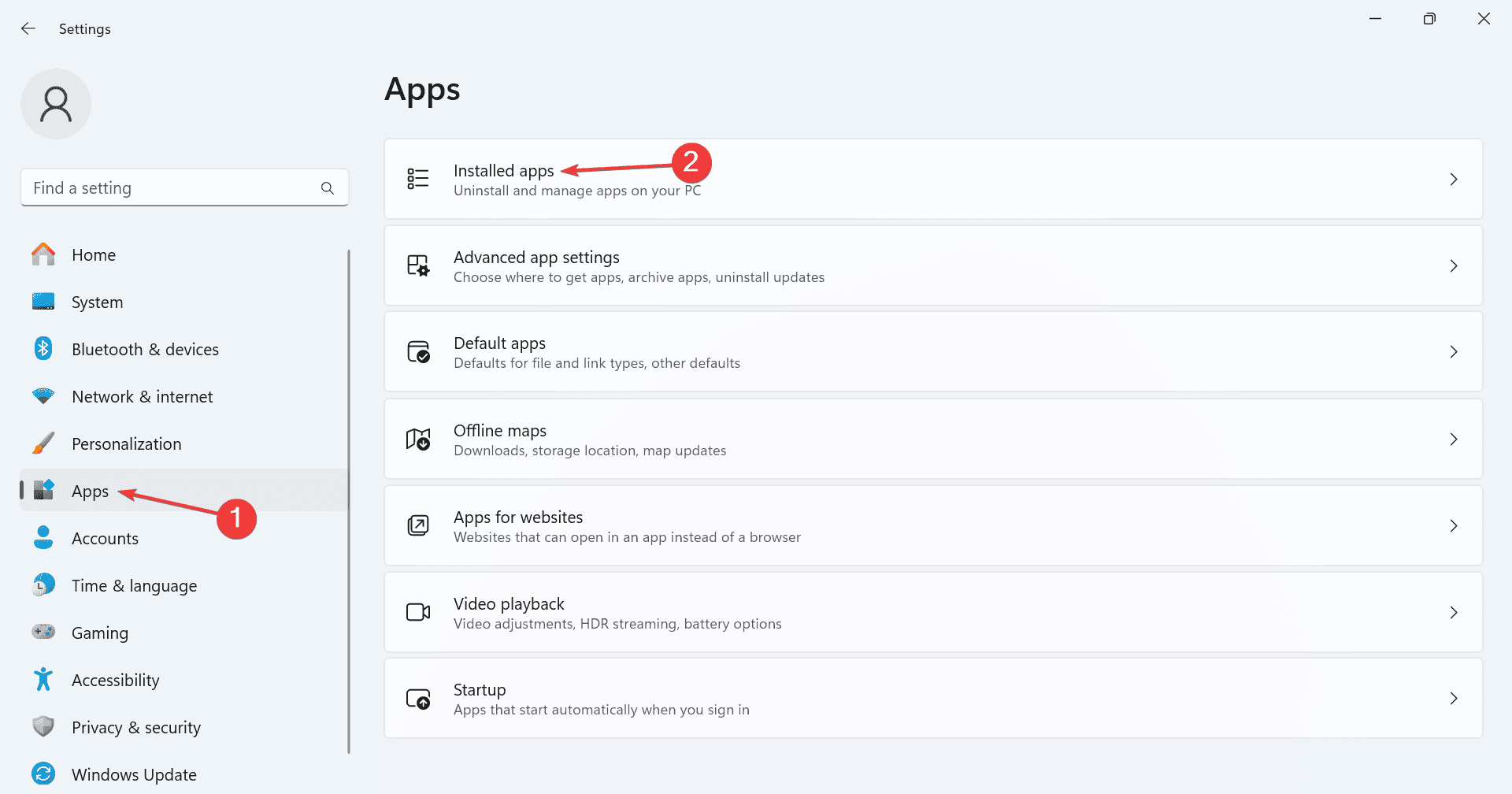Click the Default apps icon

(x=418, y=351)
